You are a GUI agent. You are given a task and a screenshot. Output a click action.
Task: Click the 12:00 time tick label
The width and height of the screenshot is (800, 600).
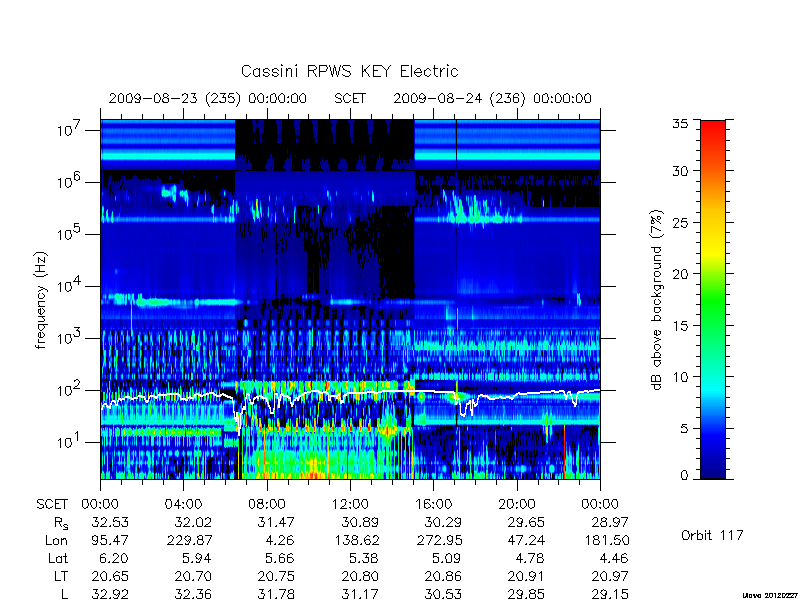coord(349,504)
